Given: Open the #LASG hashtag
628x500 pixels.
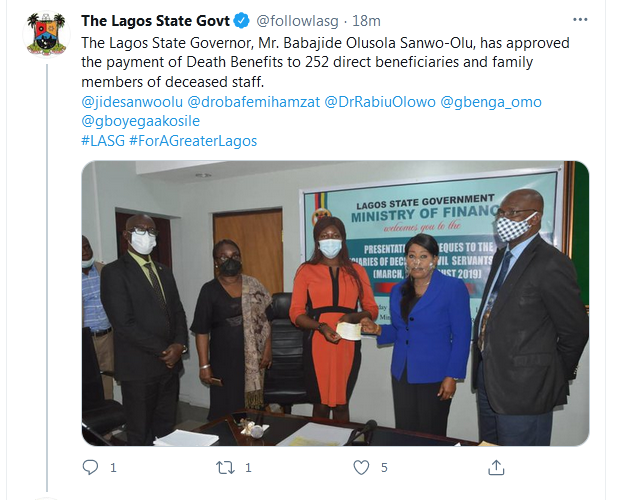Looking at the screenshot, I should pyautogui.click(x=103, y=141).
